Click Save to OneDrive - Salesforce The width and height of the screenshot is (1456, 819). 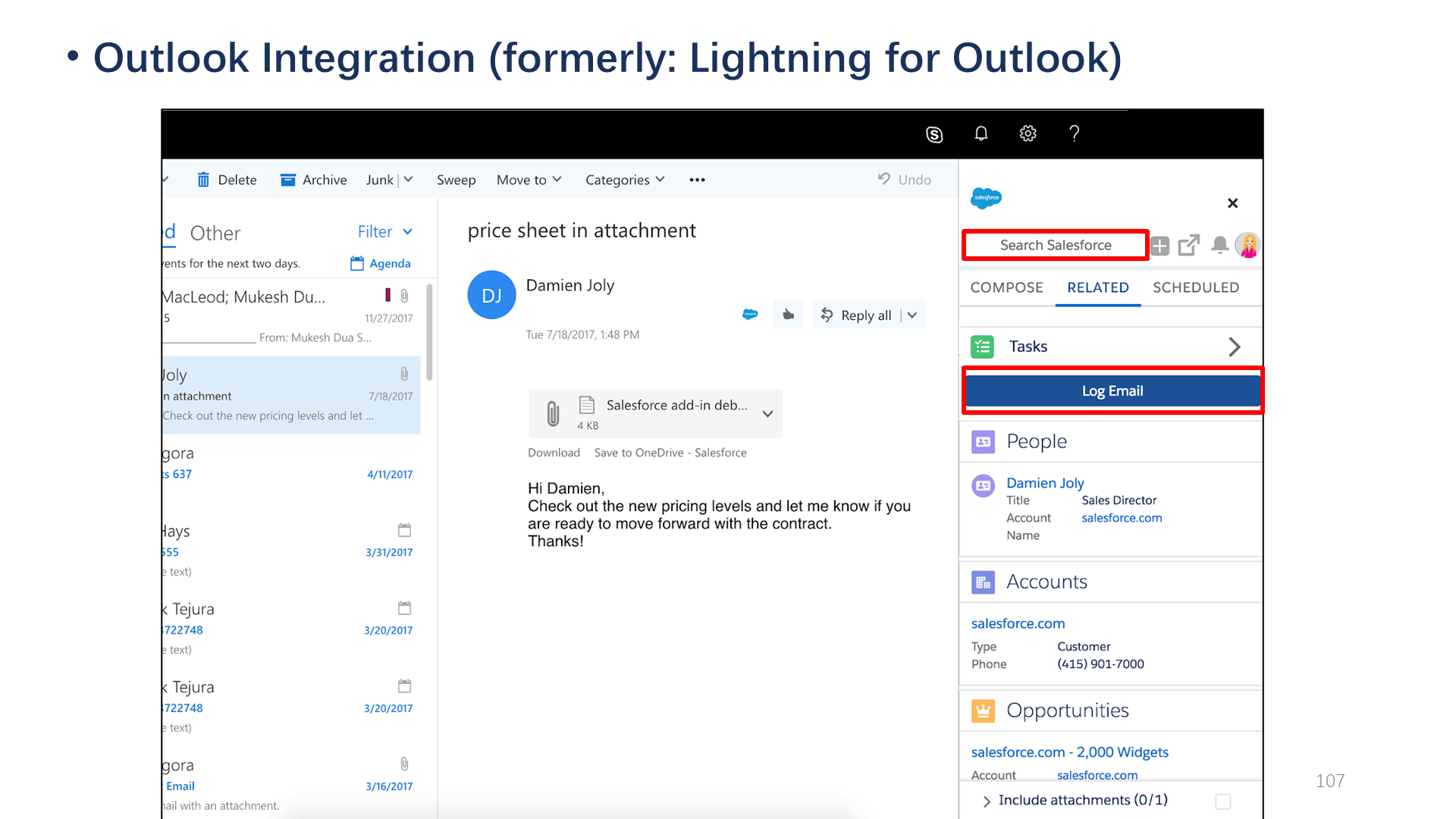coord(670,453)
